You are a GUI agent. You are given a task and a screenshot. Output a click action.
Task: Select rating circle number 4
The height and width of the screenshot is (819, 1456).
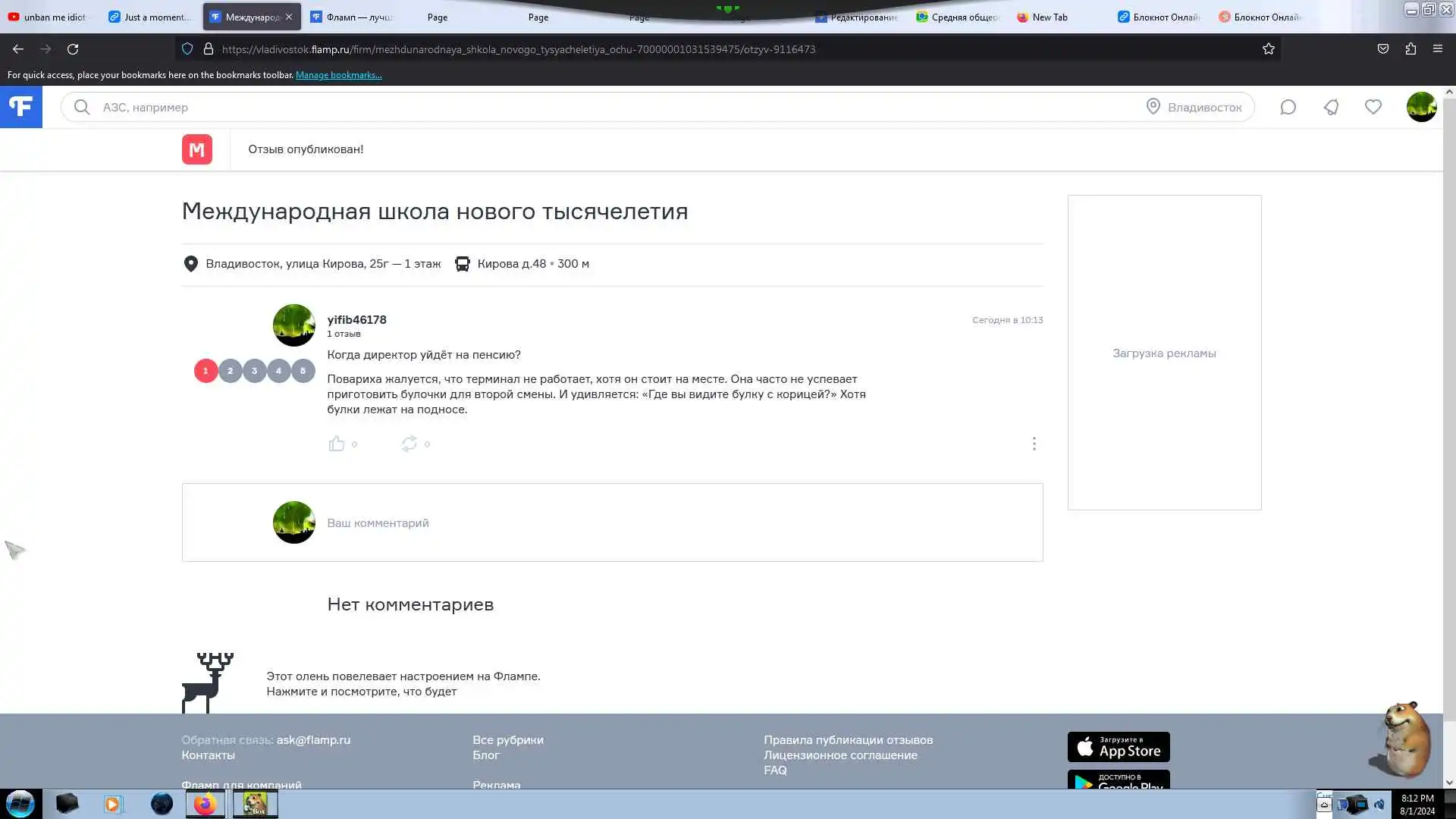click(x=278, y=371)
